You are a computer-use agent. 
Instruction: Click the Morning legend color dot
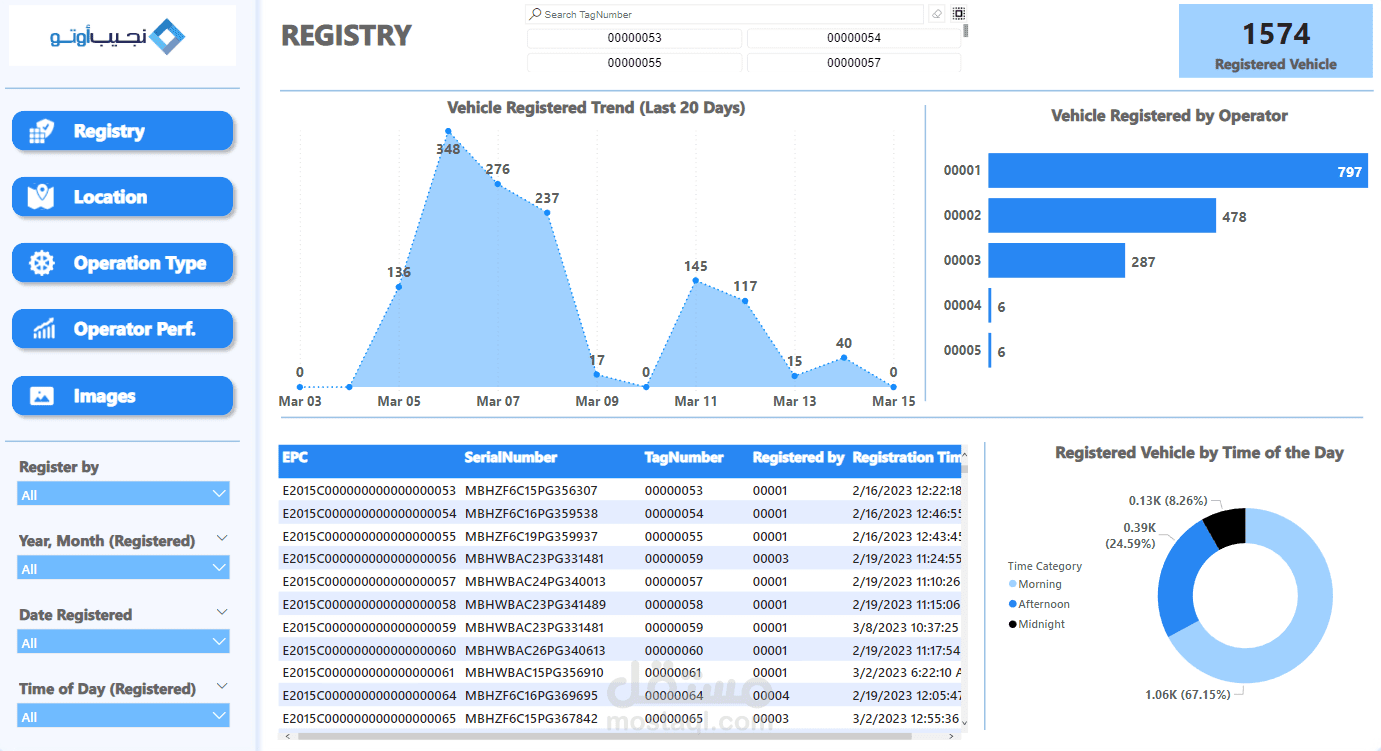[1012, 584]
